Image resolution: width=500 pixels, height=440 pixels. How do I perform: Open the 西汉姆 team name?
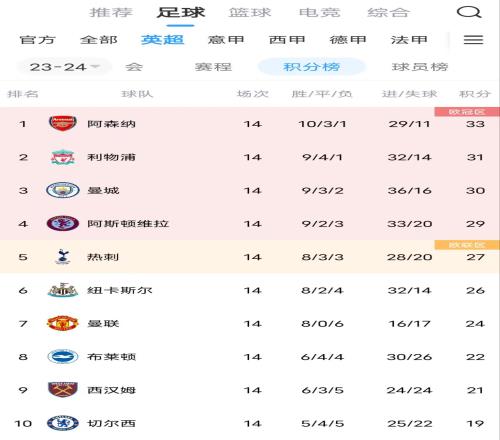111,390
